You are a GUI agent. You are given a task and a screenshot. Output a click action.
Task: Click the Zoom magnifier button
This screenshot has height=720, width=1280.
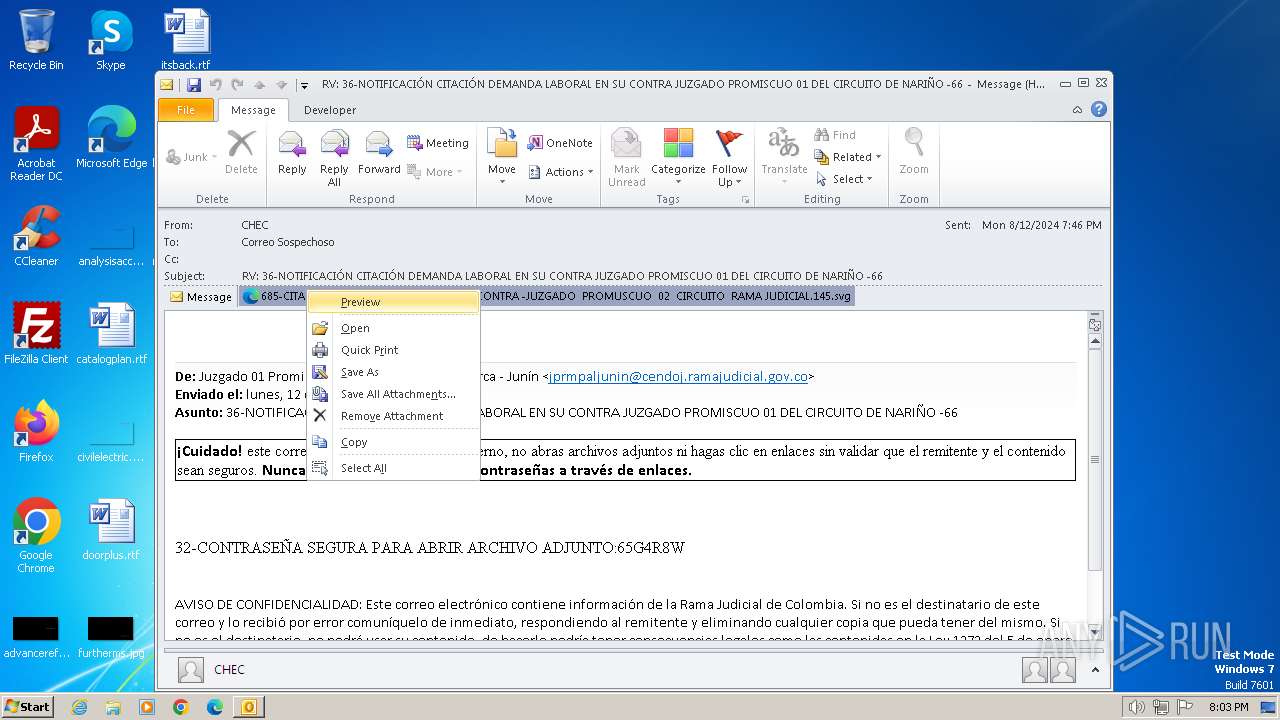914,154
